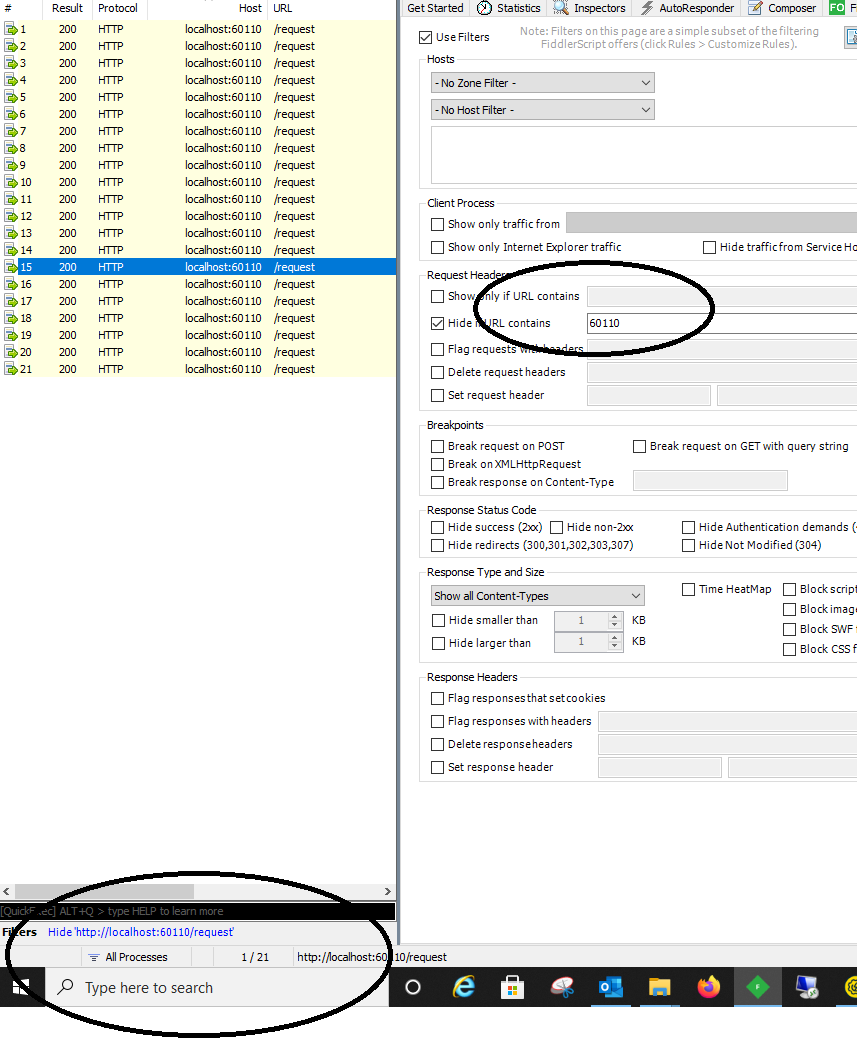Image resolution: width=857 pixels, height=1045 pixels.
Task: Open remote desktop icon in taskbar
Action: [807, 987]
